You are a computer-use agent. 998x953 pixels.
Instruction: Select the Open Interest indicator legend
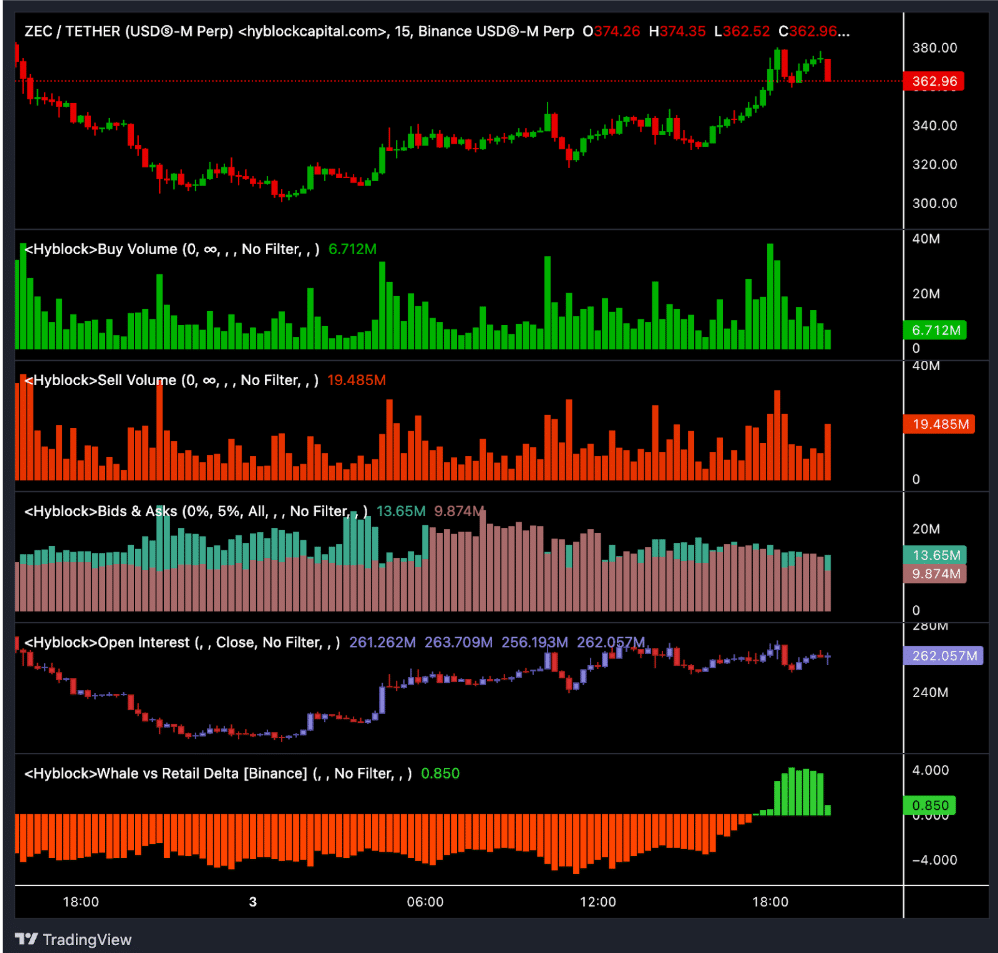pos(180,642)
